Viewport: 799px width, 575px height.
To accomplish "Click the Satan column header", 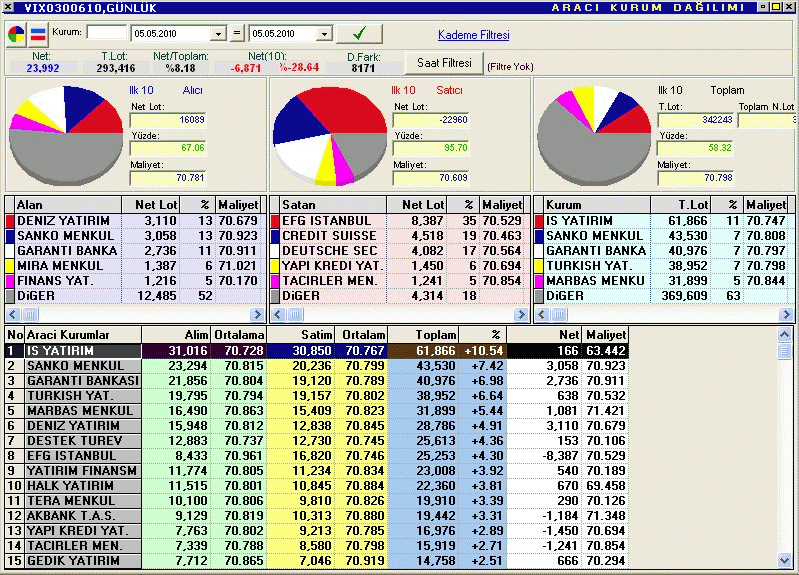I will coord(334,205).
